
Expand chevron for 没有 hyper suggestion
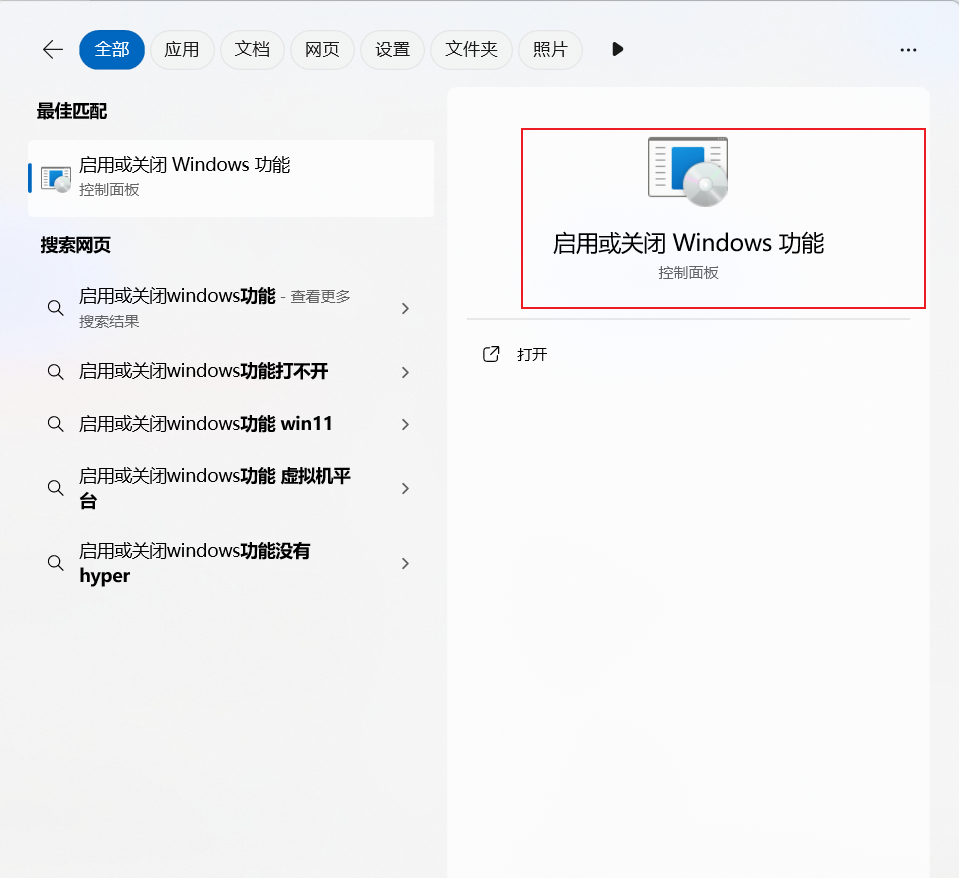405,564
